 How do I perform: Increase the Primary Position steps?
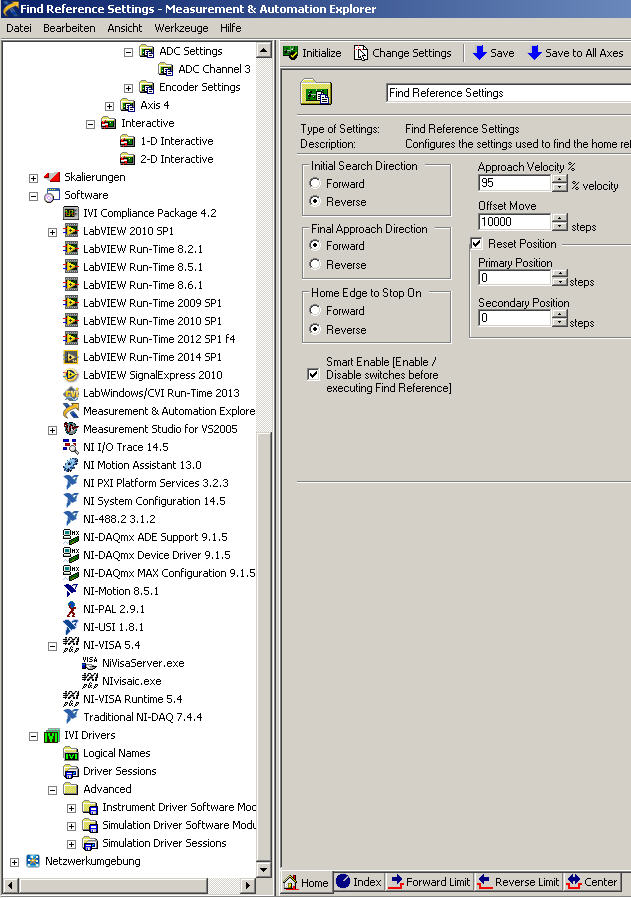click(x=559, y=274)
